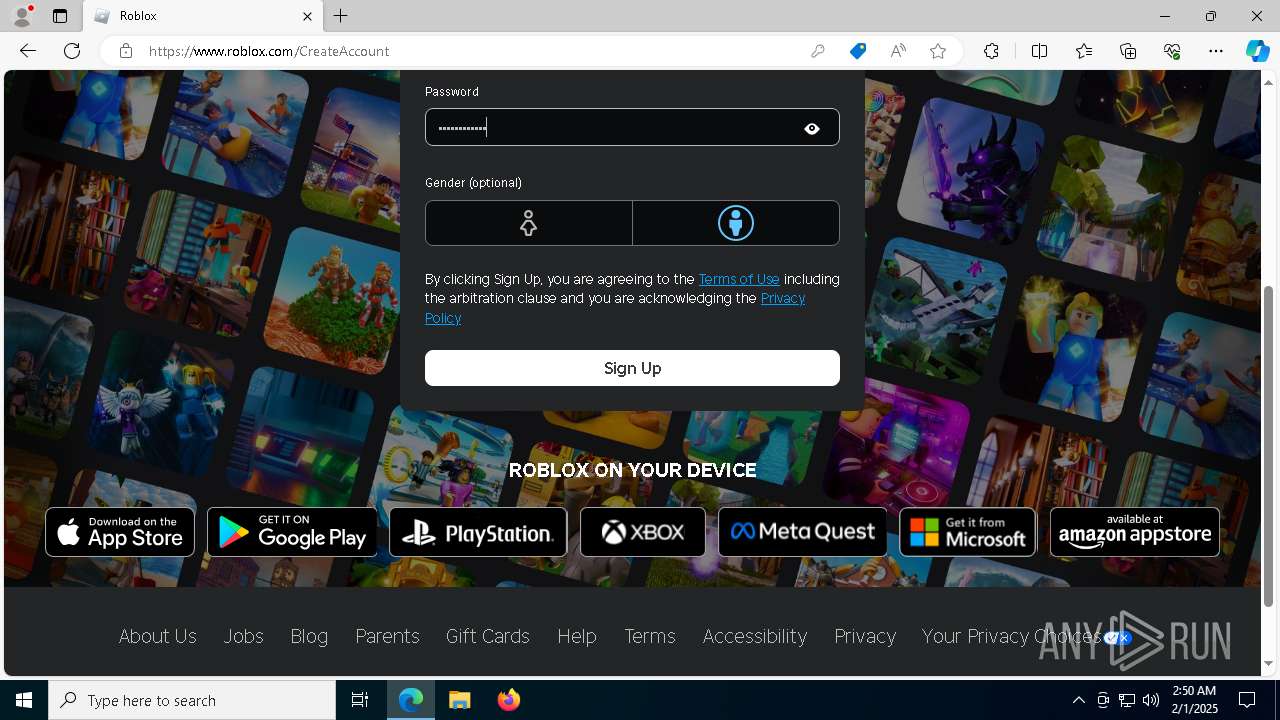This screenshot has width=1280, height=720.
Task: Go back to previous page
Action: point(28,51)
